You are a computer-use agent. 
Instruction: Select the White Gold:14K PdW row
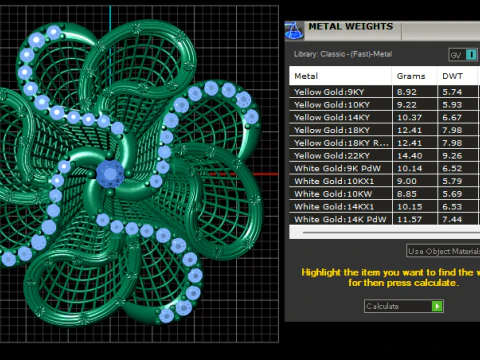385,219
